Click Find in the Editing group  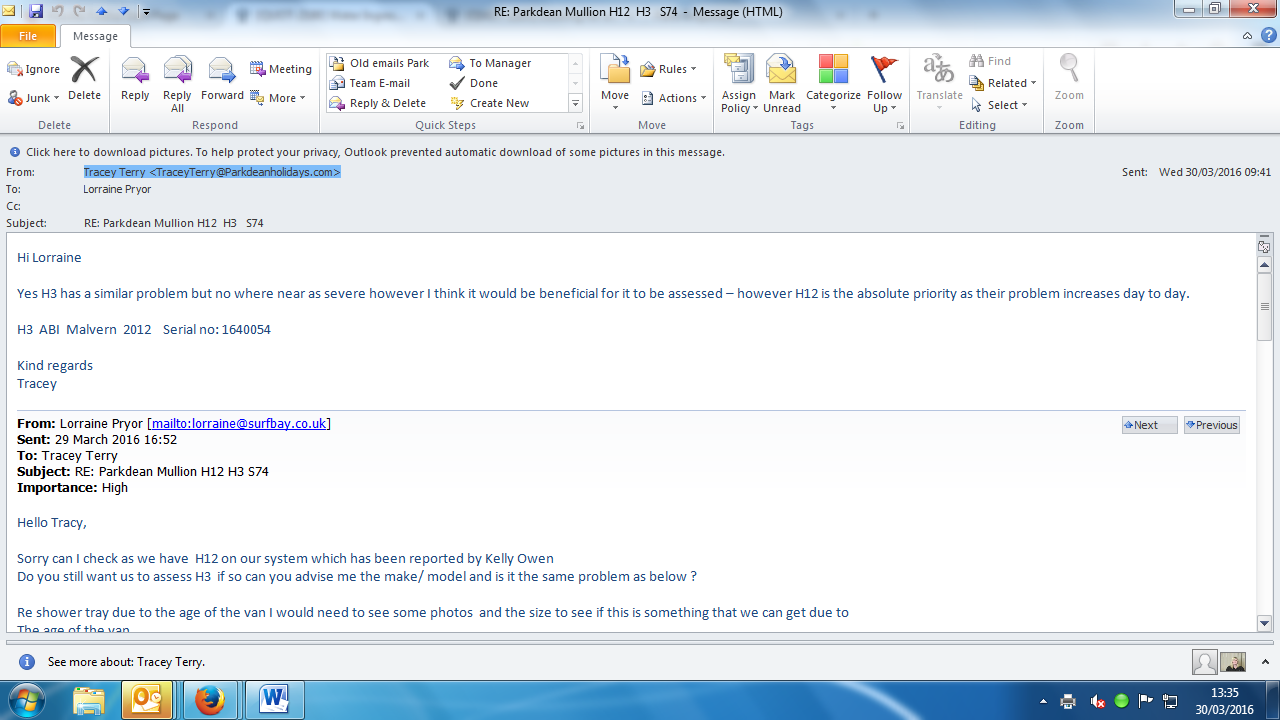[990, 61]
